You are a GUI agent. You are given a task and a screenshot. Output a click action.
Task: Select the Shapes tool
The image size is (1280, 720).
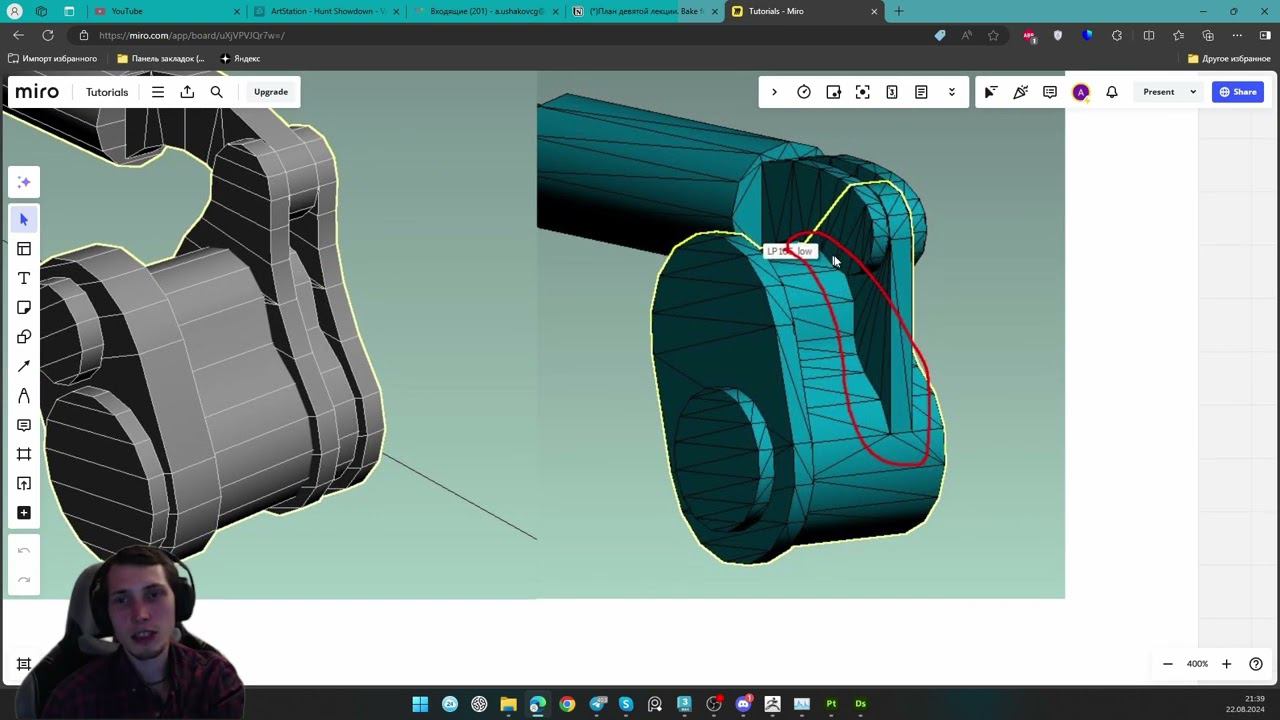tap(24, 337)
